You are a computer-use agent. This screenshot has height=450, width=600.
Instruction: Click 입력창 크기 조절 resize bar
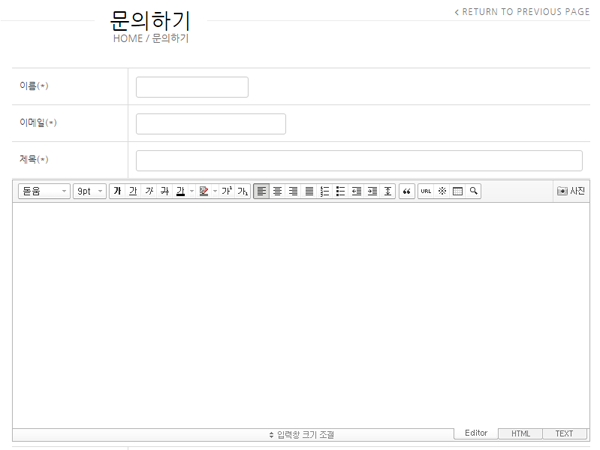(302, 435)
